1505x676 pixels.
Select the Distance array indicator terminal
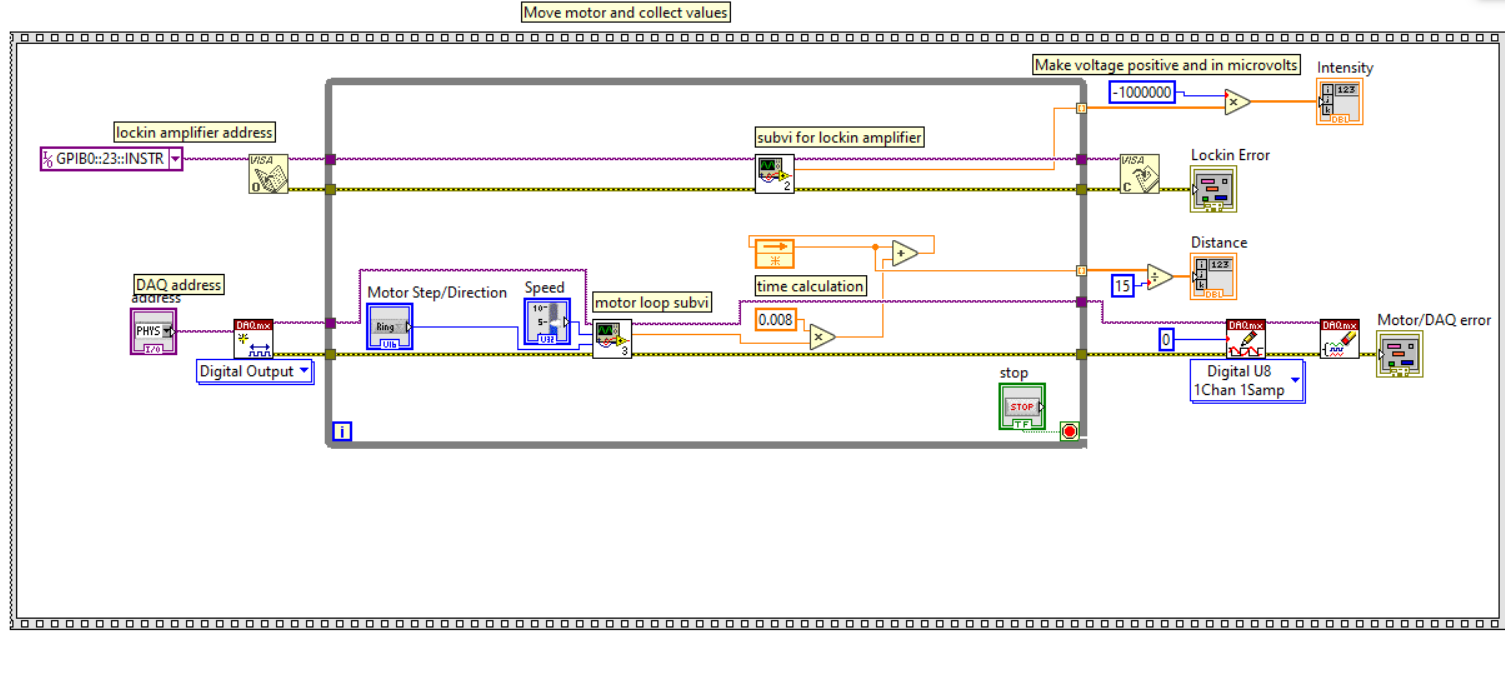point(1213,277)
